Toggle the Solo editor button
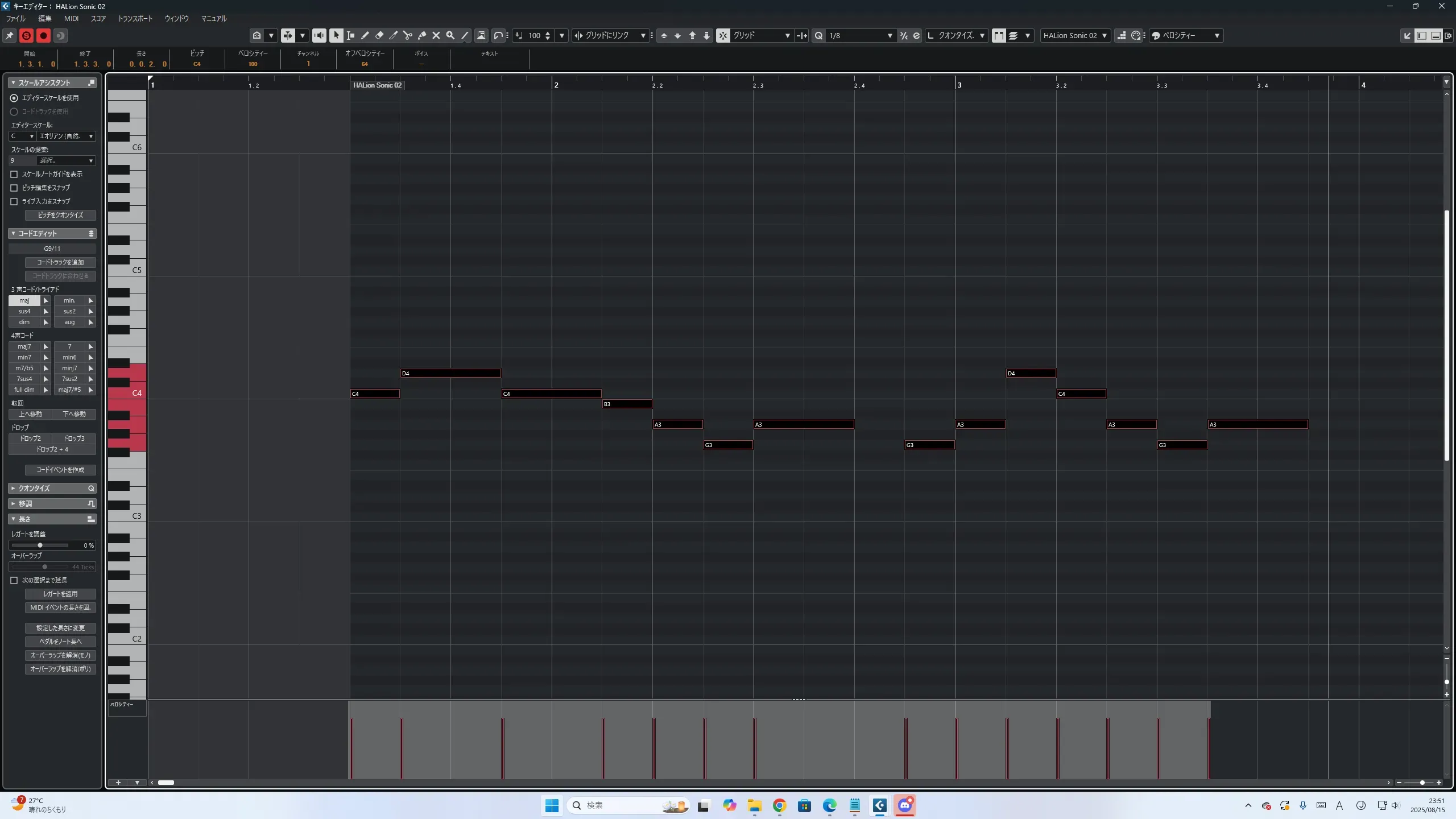 26,35
